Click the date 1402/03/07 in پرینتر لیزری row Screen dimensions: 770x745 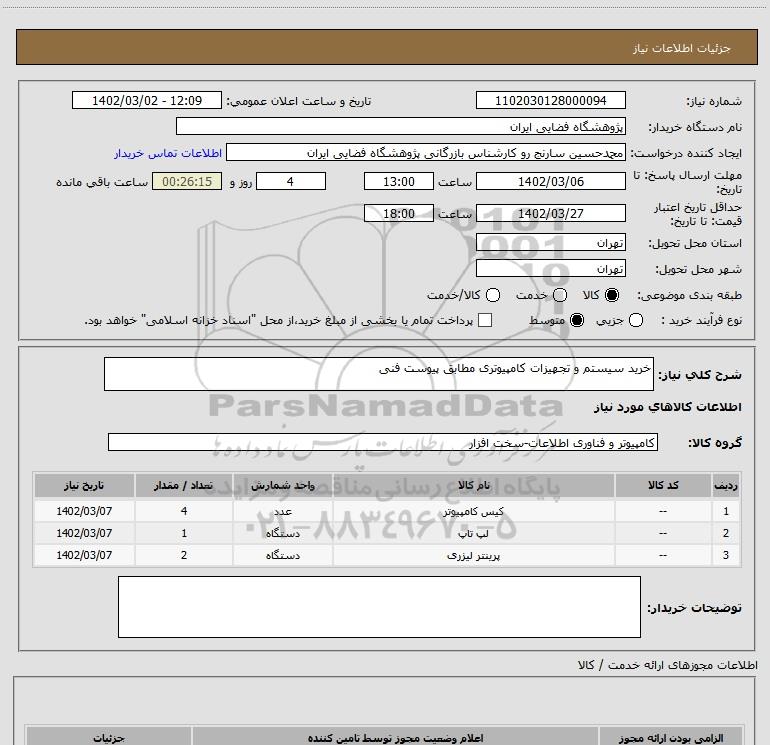[84, 555]
